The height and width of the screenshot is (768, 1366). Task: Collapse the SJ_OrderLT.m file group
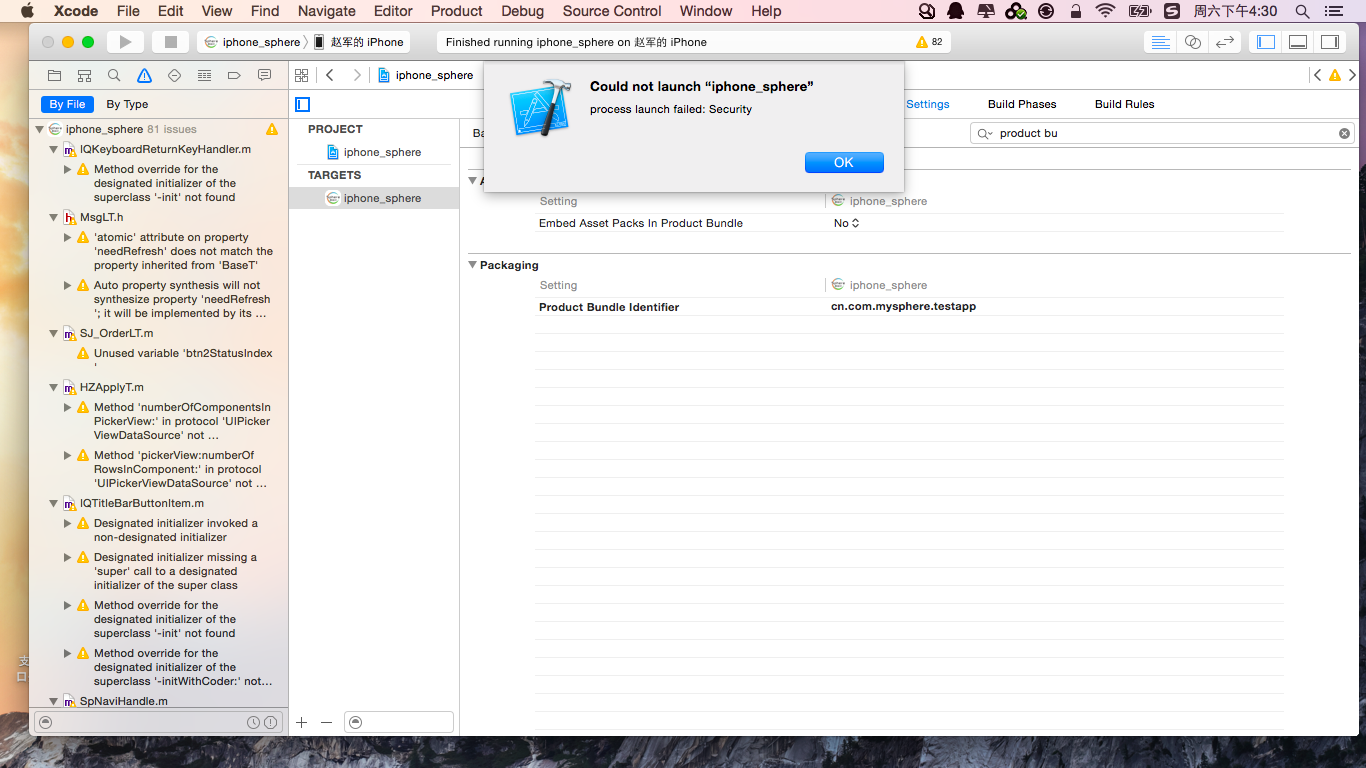(54, 333)
